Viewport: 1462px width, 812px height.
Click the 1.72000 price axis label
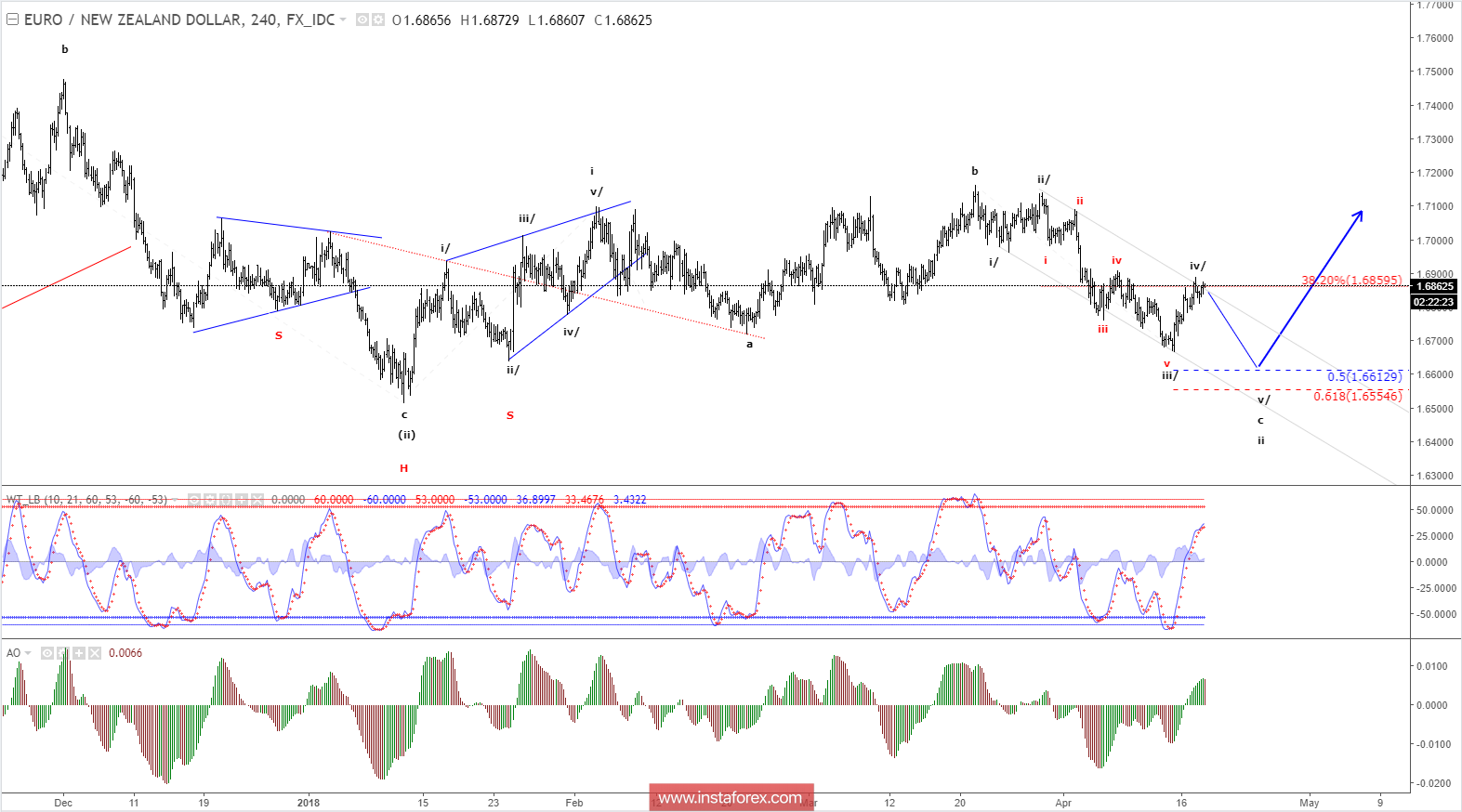tap(1435, 173)
